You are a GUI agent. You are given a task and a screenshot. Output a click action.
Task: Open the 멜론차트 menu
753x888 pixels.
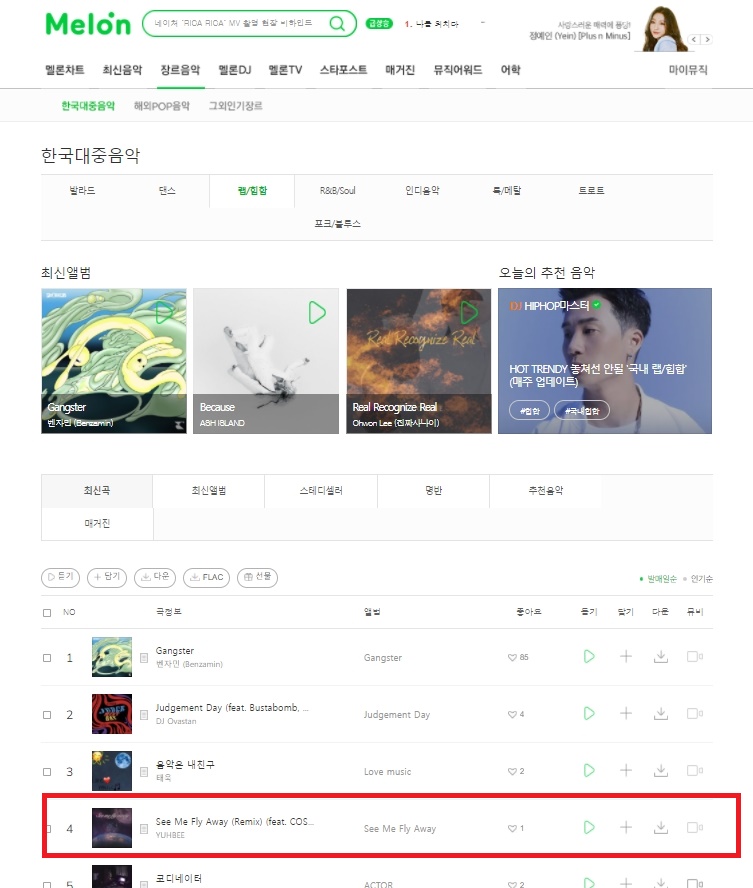[65, 70]
